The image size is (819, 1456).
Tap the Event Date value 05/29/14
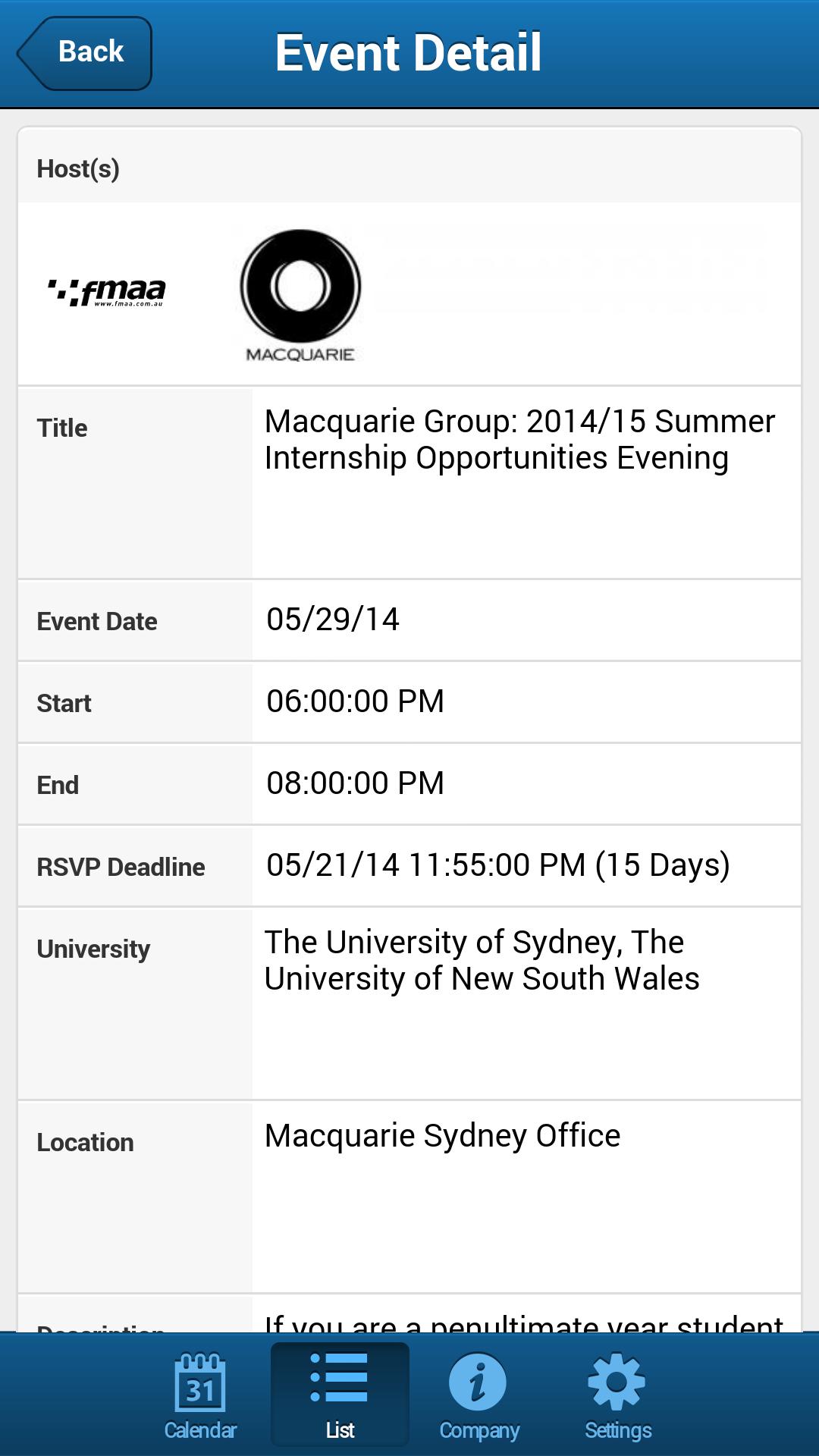pos(332,620)
